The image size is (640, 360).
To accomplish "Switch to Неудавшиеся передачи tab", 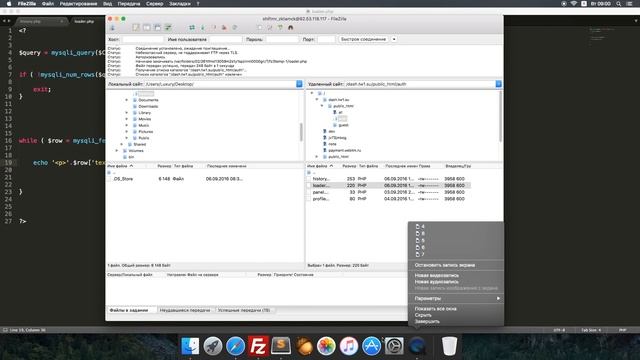I will pos(185,310).
